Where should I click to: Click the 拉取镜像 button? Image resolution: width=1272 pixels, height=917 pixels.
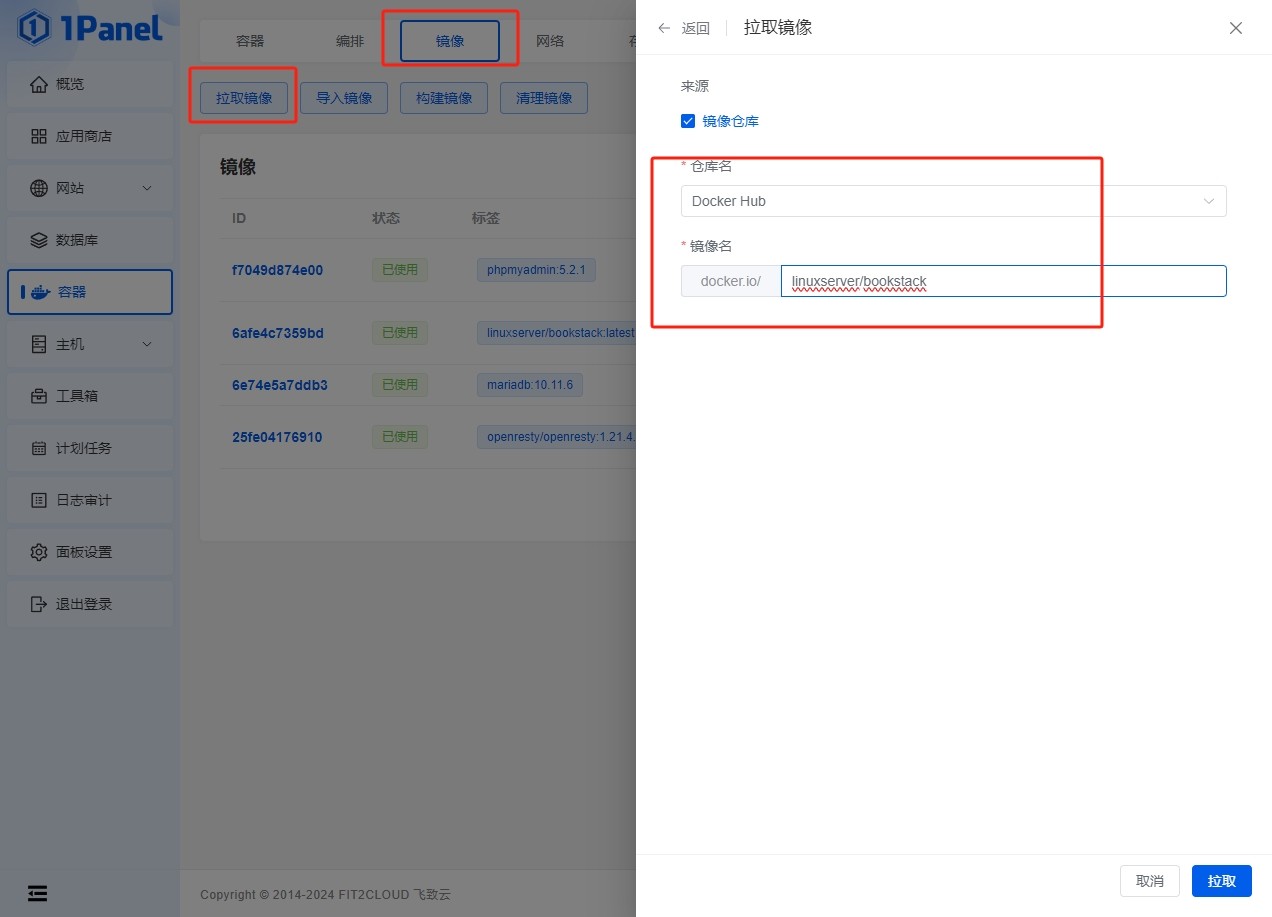point(244,98)
